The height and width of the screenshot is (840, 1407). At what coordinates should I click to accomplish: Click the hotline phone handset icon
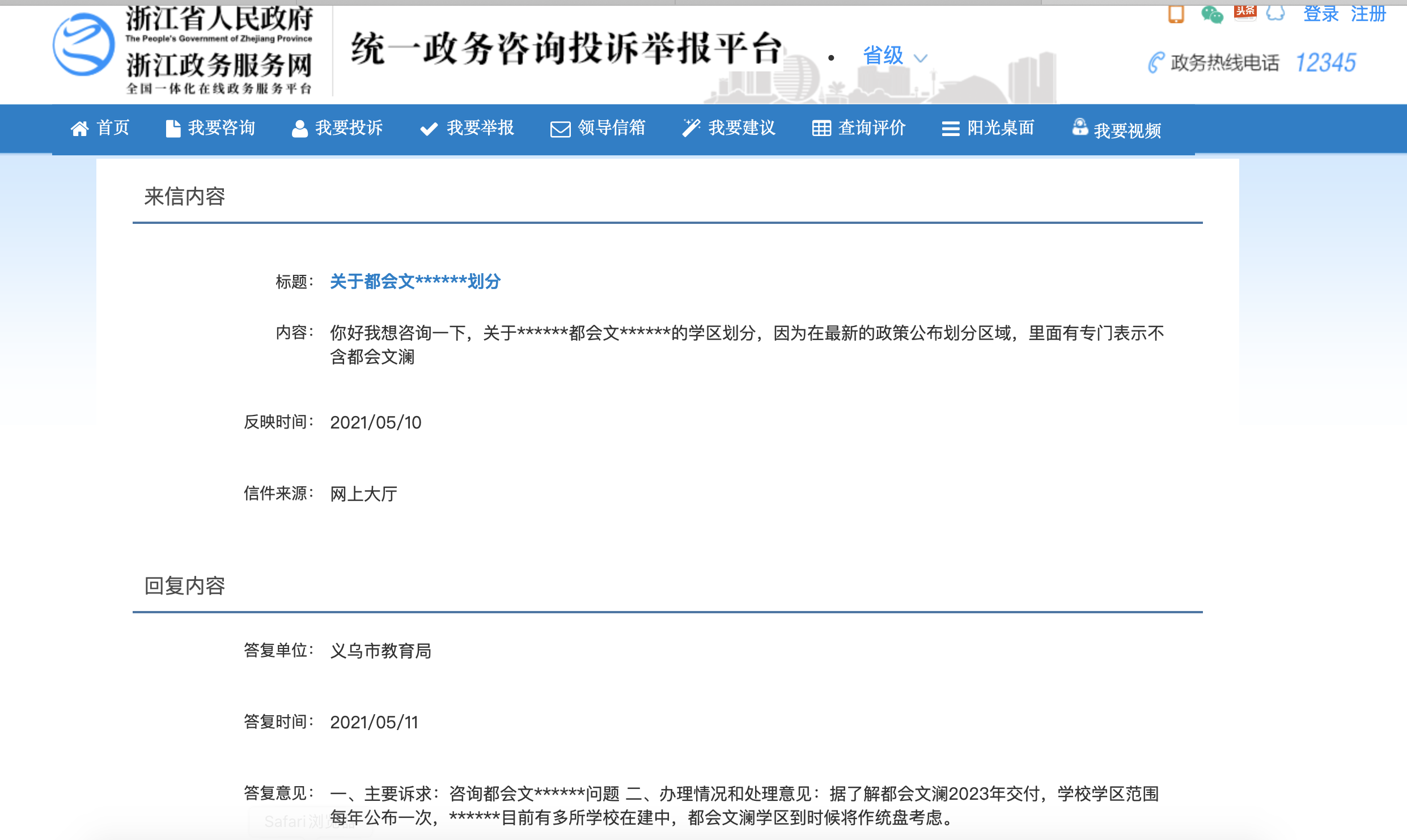[x=1156, y=62]
